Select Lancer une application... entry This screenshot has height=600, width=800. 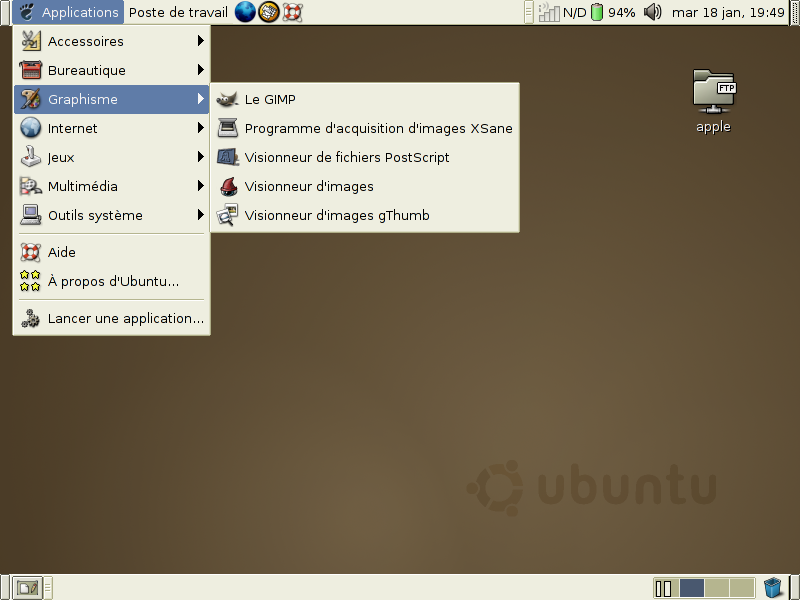(x=111, y=318)
